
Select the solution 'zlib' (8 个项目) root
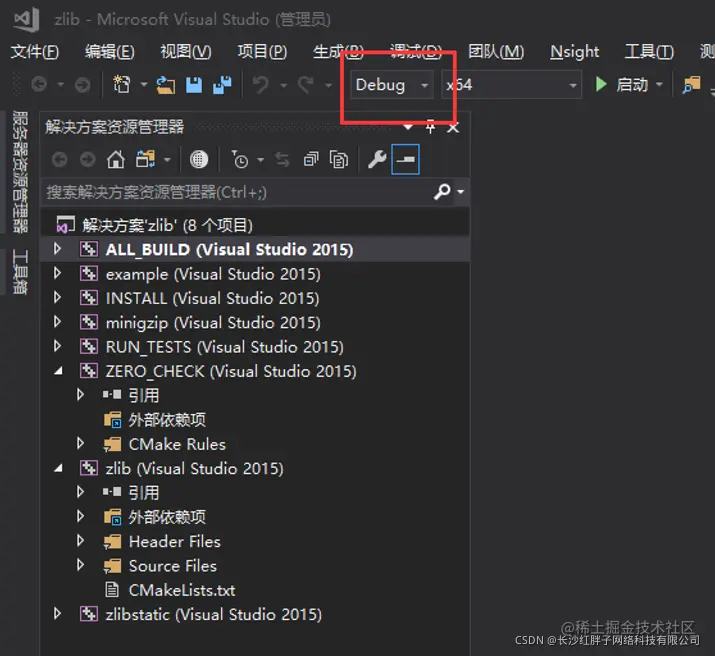(167, 225)
